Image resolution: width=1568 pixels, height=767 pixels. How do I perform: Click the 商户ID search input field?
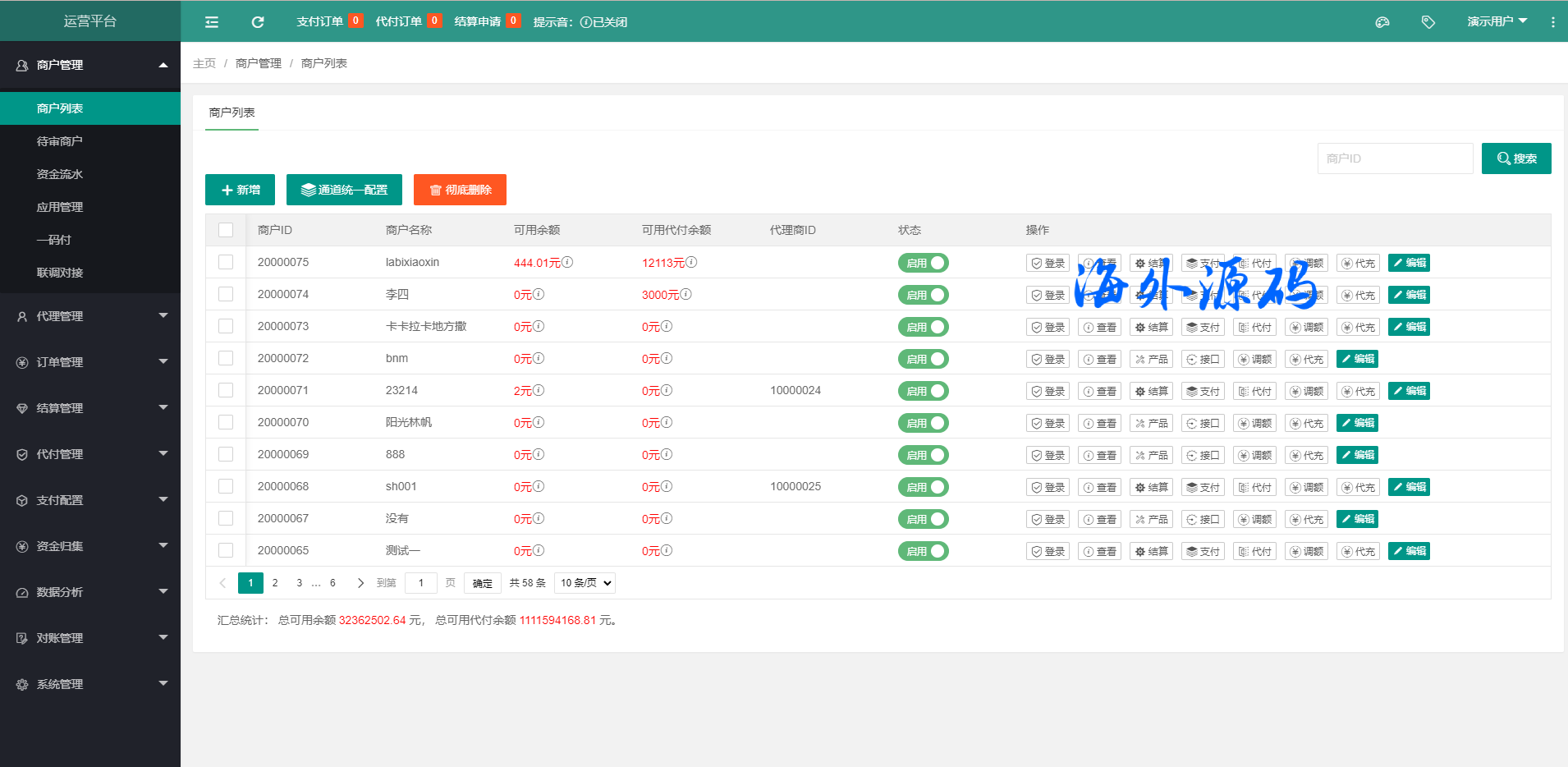1395,158
